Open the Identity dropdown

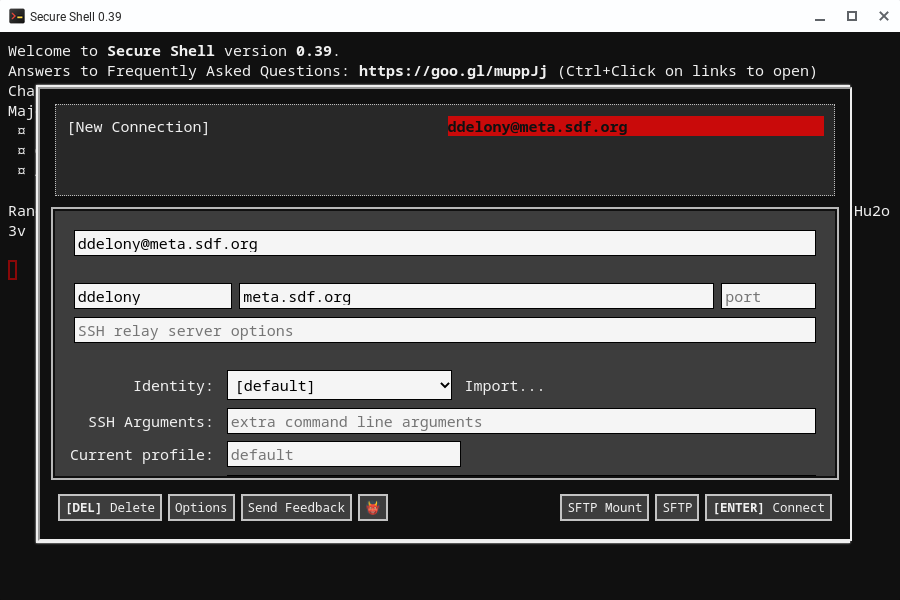[x=339, y=385]
